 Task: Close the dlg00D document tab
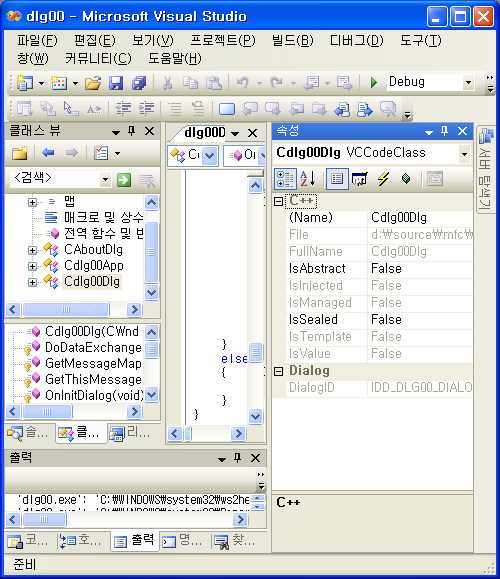point(252,133)
